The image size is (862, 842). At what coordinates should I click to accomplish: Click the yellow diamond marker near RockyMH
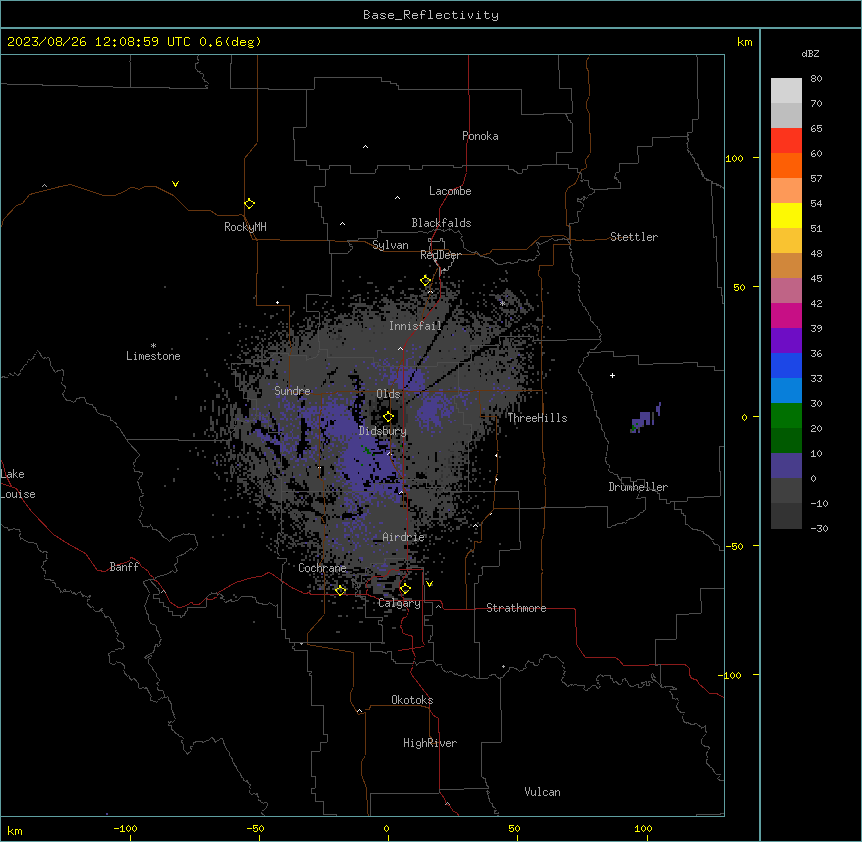(250, 204)
